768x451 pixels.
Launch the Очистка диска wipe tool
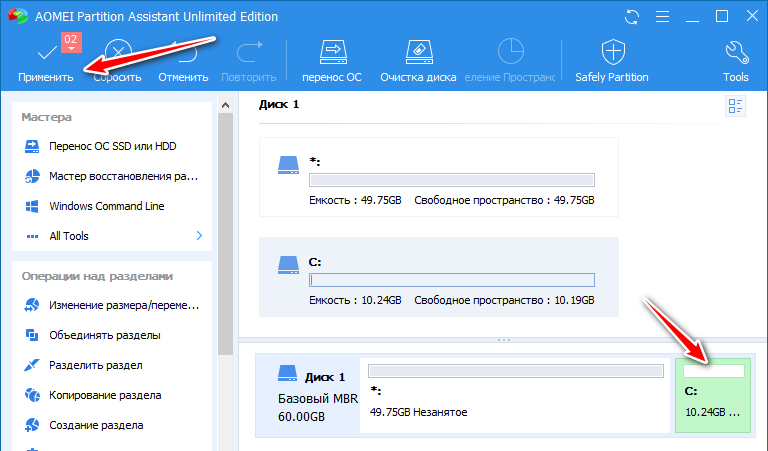click(x=418, y=61)
